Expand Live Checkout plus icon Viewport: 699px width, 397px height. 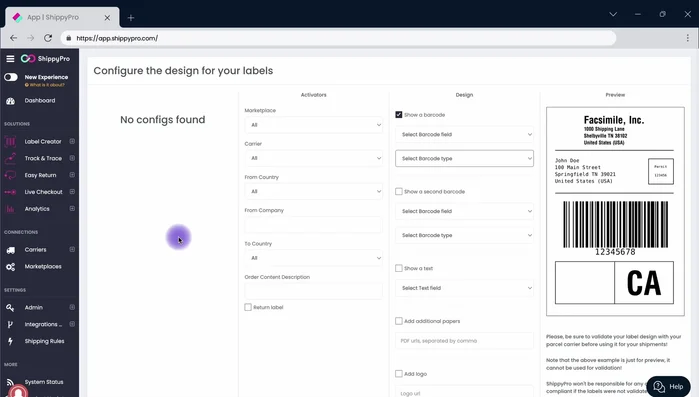[72, 192]
